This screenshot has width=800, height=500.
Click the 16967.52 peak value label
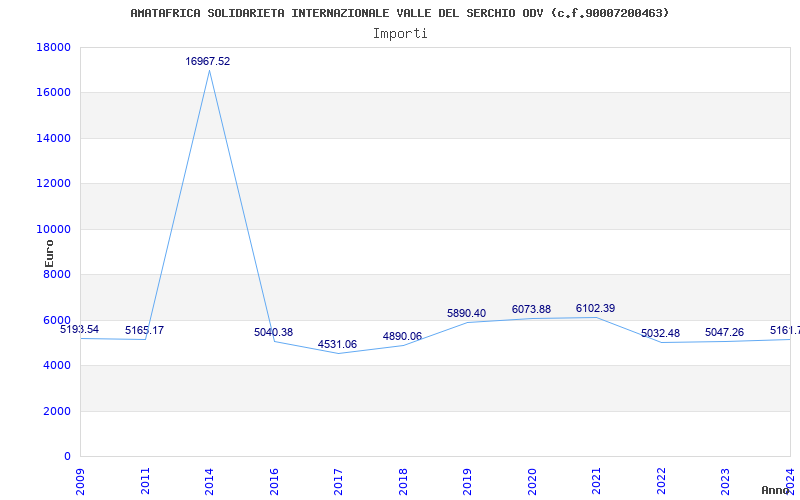click(x=208, y=62)
